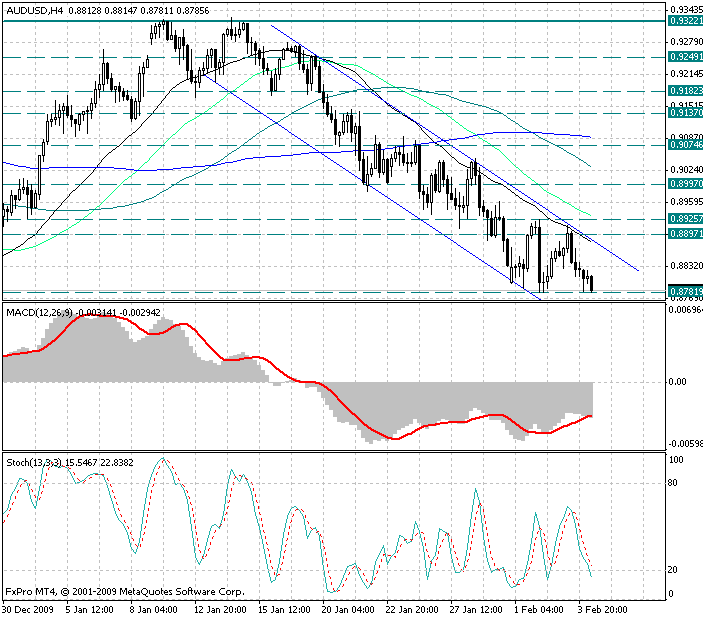This screenshot has height=617, width=703.
Task: Click the Stochastic 100 level scale value
Action: coord(676,460)
